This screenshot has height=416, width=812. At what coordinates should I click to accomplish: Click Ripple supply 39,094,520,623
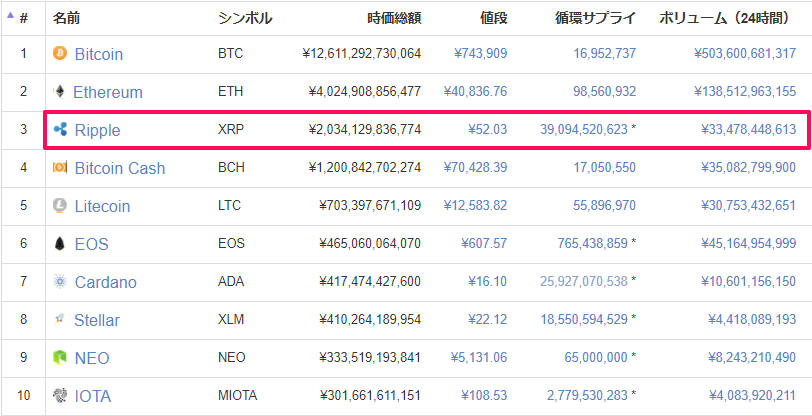tap(584, 130)
